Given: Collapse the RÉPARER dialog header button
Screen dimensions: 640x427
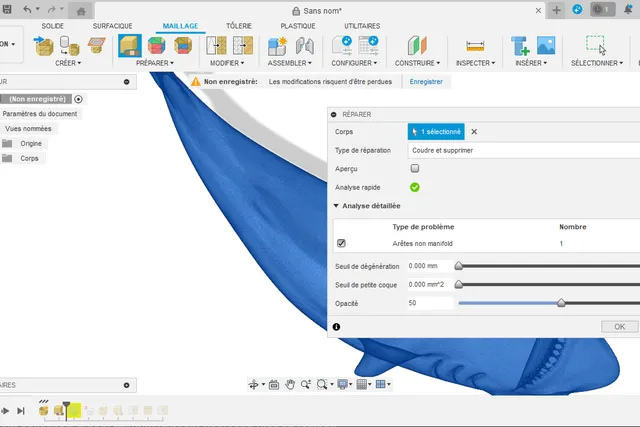Looking at the screenshot, I should tap(334, 115).
